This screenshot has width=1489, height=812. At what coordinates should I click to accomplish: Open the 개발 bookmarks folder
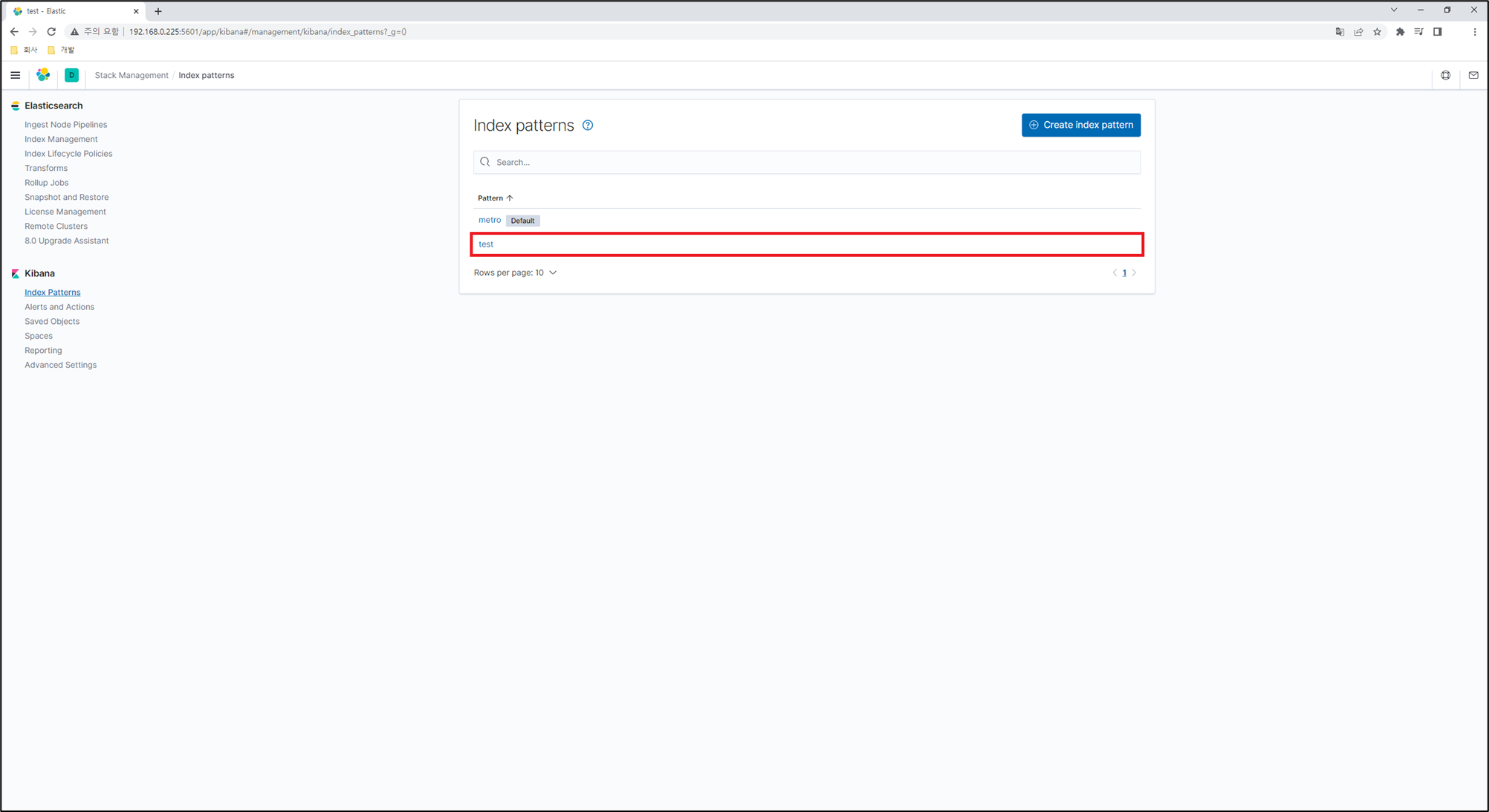pyautogui.click(x=61, y=50)
